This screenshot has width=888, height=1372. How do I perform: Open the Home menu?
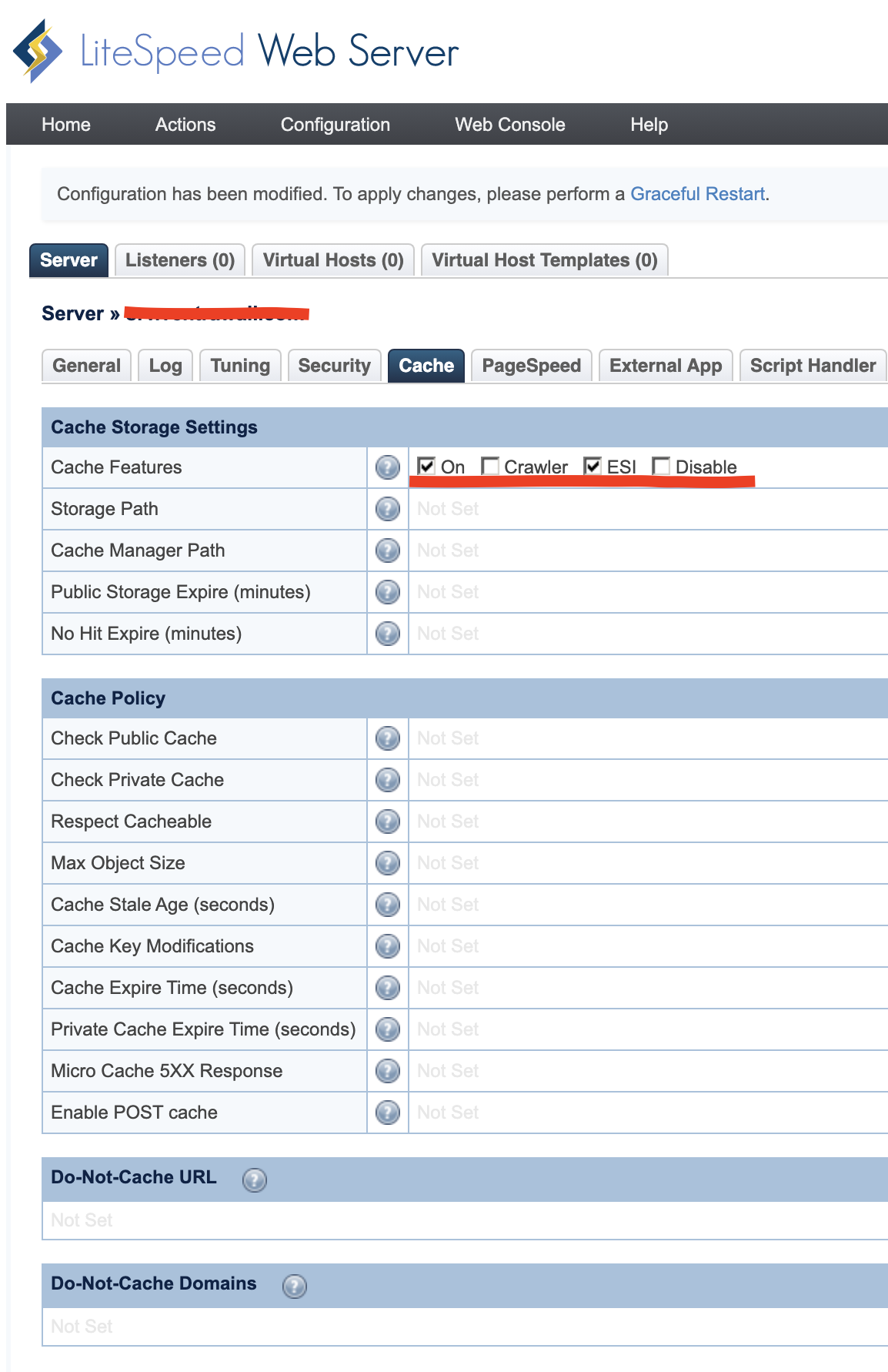[x=66, y=125]
